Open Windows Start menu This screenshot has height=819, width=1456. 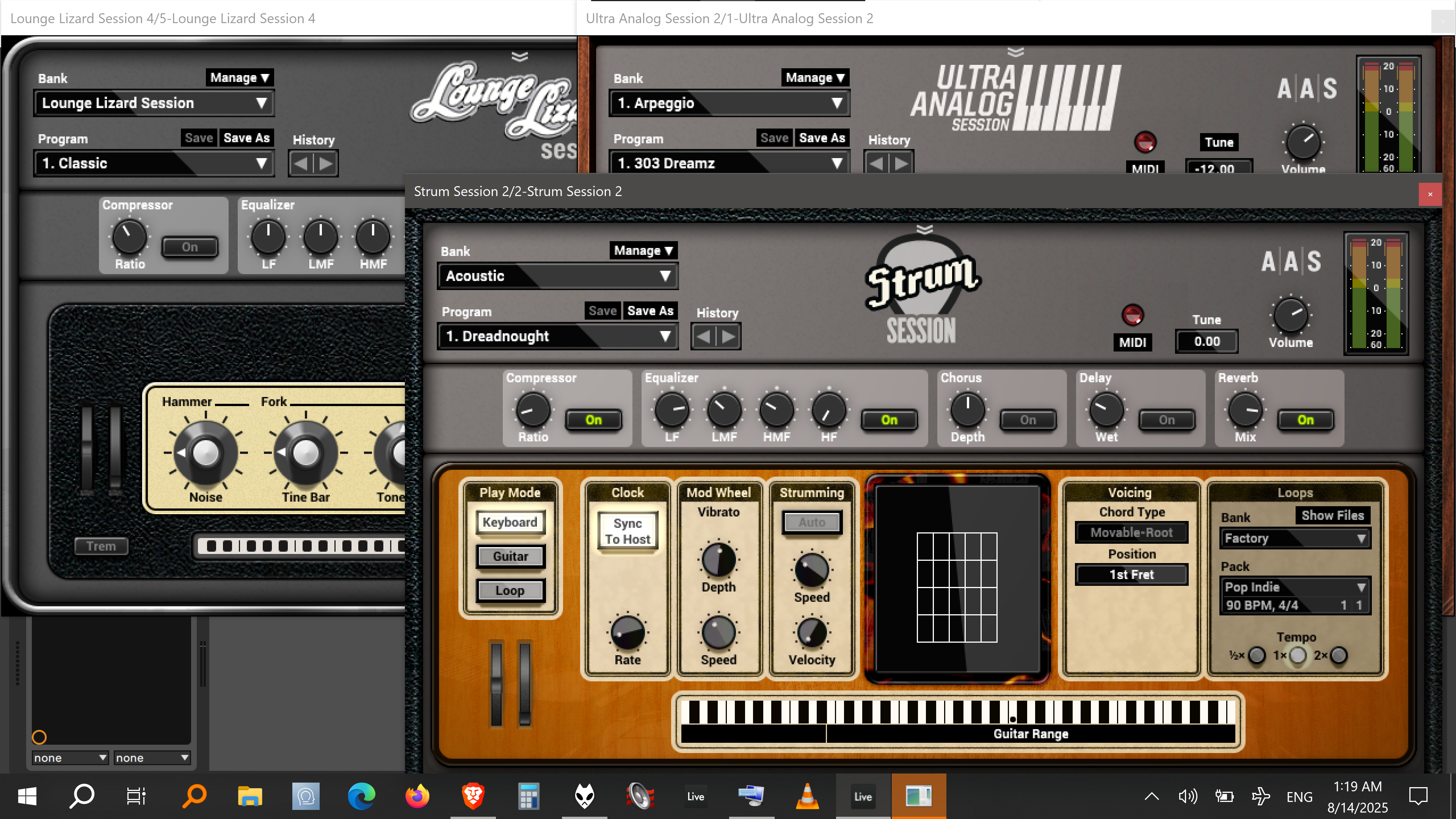(x=27, y=796)
